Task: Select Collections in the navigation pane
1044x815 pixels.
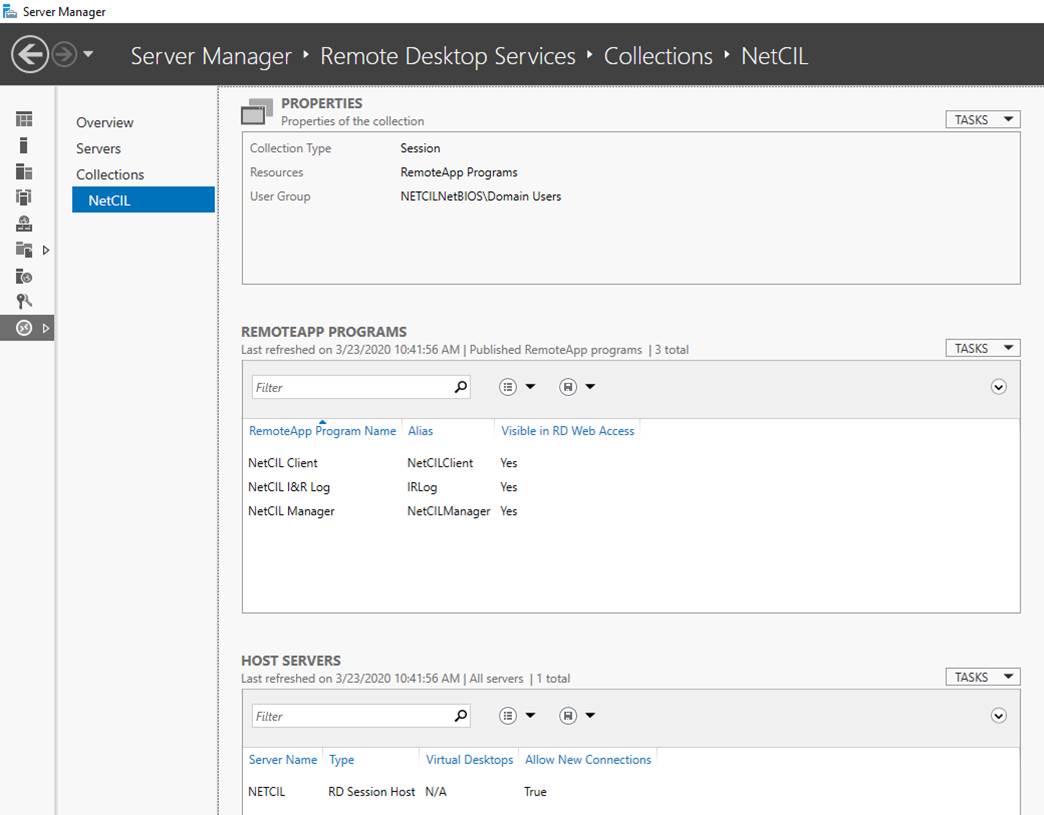Action: [110, 175]
